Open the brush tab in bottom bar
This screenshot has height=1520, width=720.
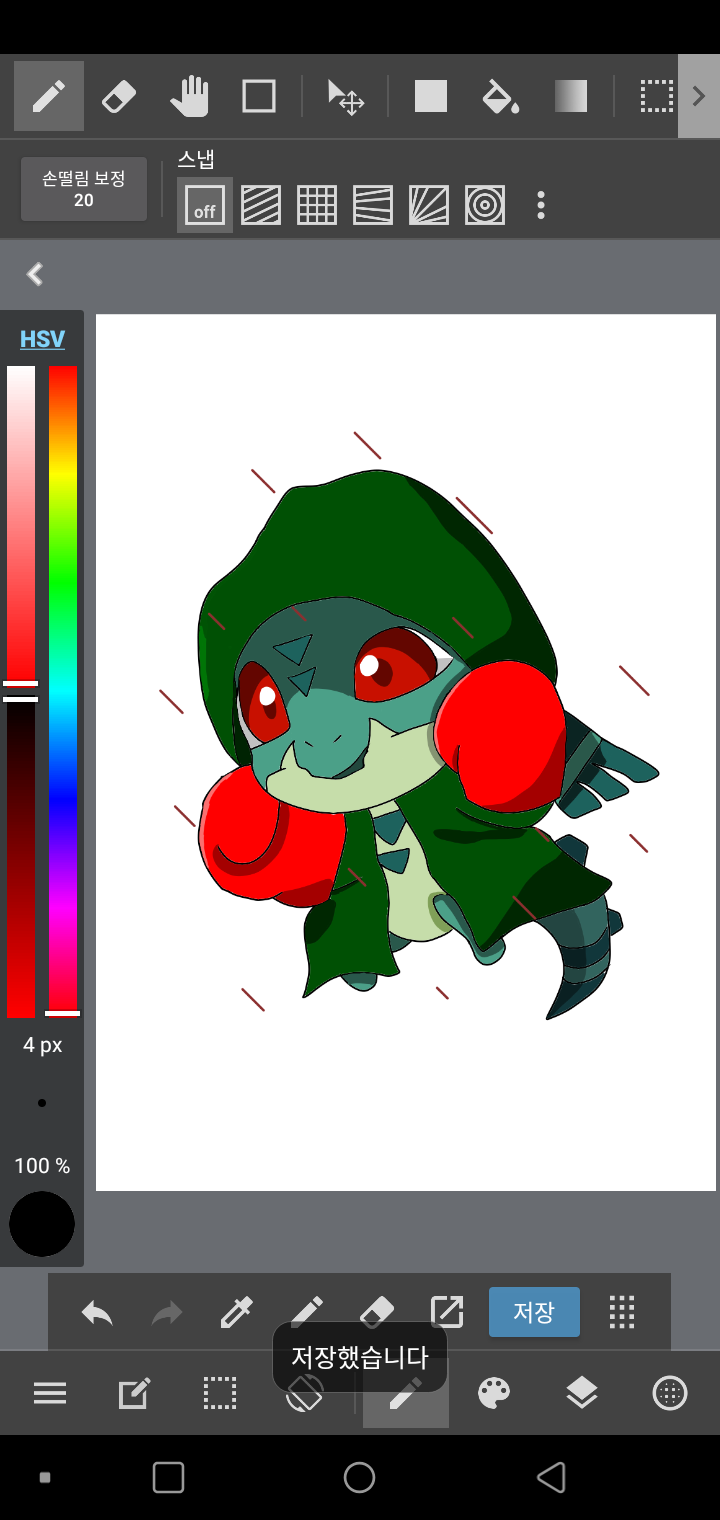coord(406,1393)
